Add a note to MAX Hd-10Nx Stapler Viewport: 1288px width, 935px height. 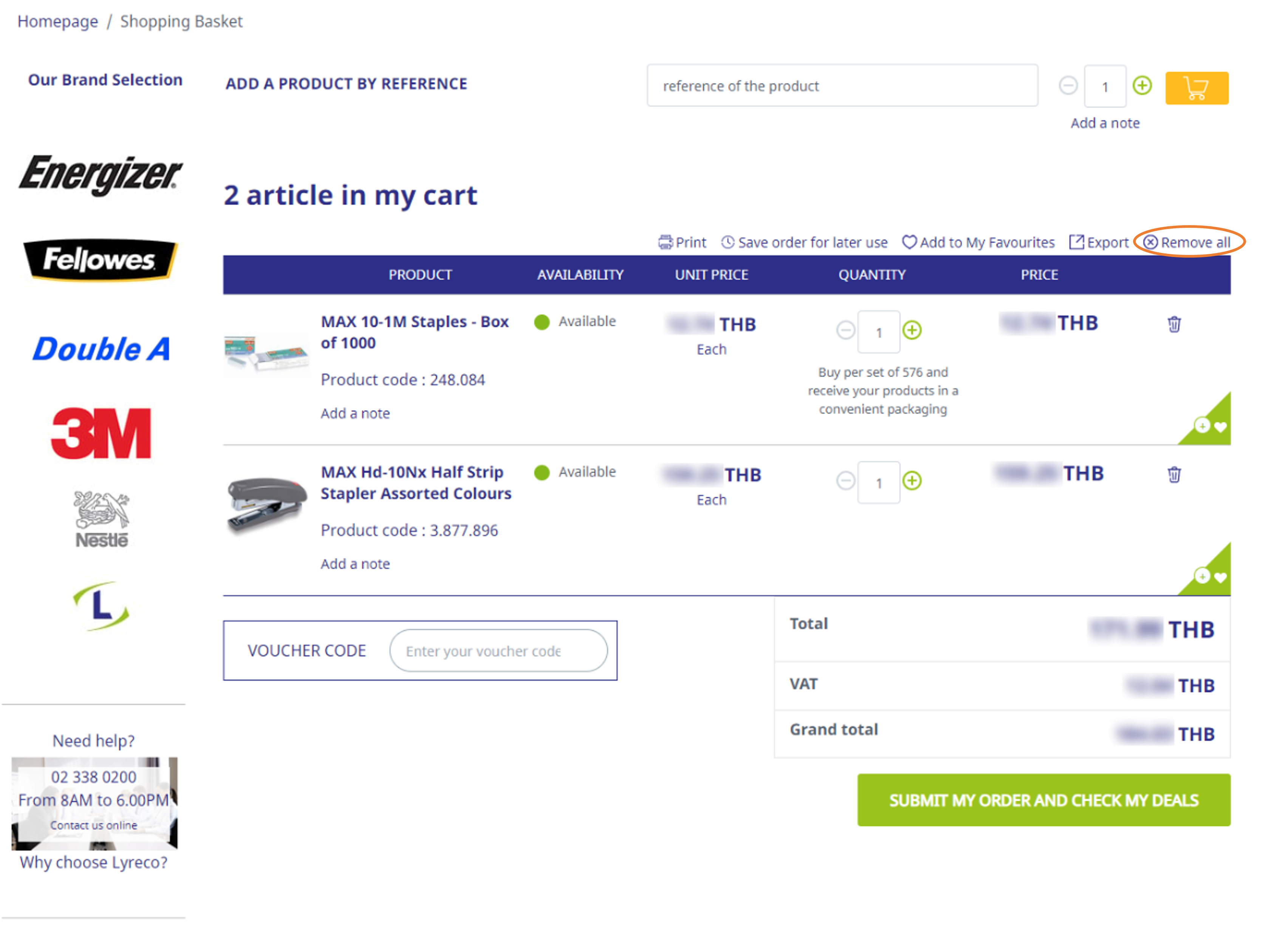pos(356,564)
